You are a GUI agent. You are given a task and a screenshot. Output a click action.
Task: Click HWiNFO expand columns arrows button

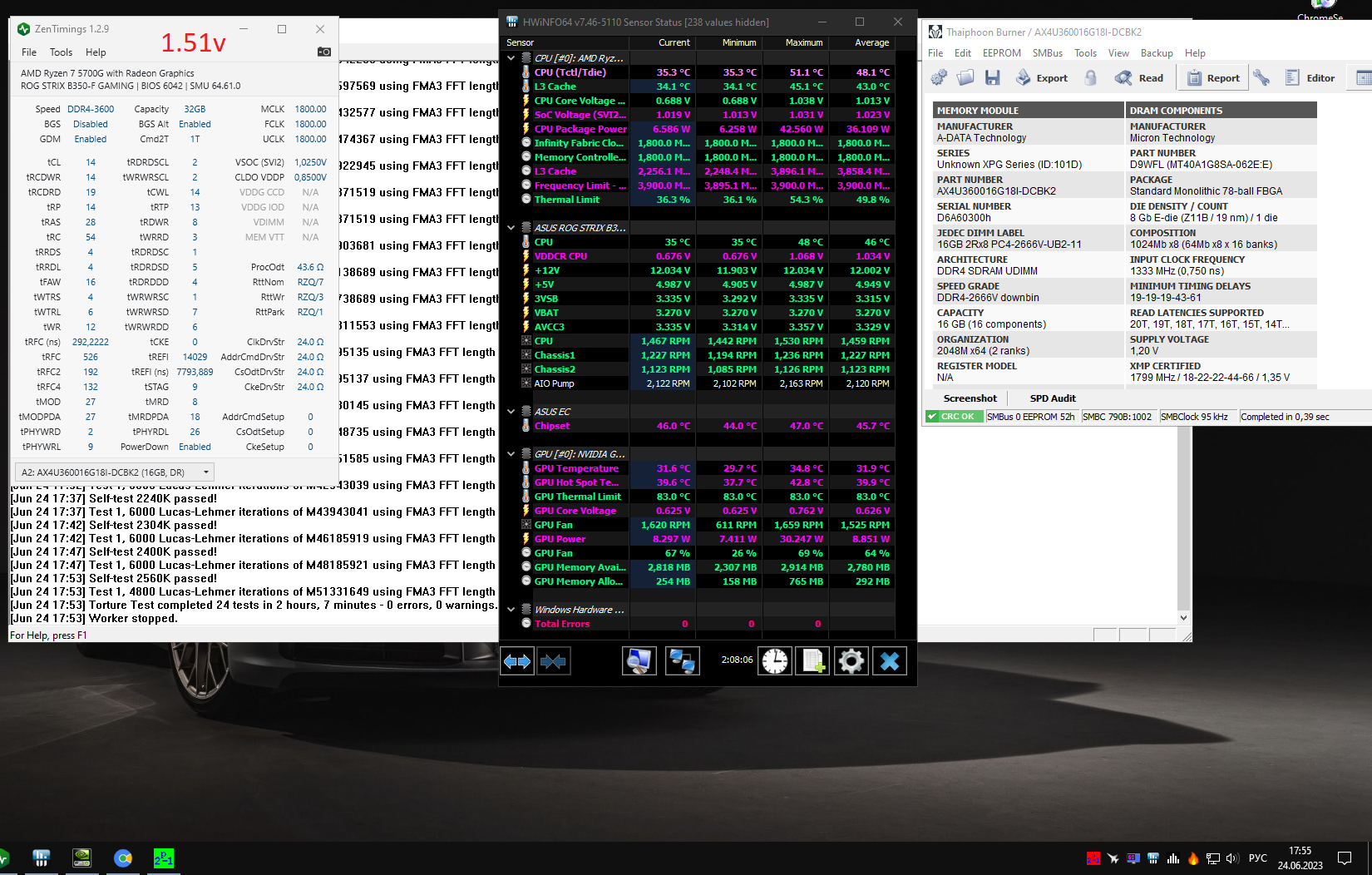(x=517, y=661)
